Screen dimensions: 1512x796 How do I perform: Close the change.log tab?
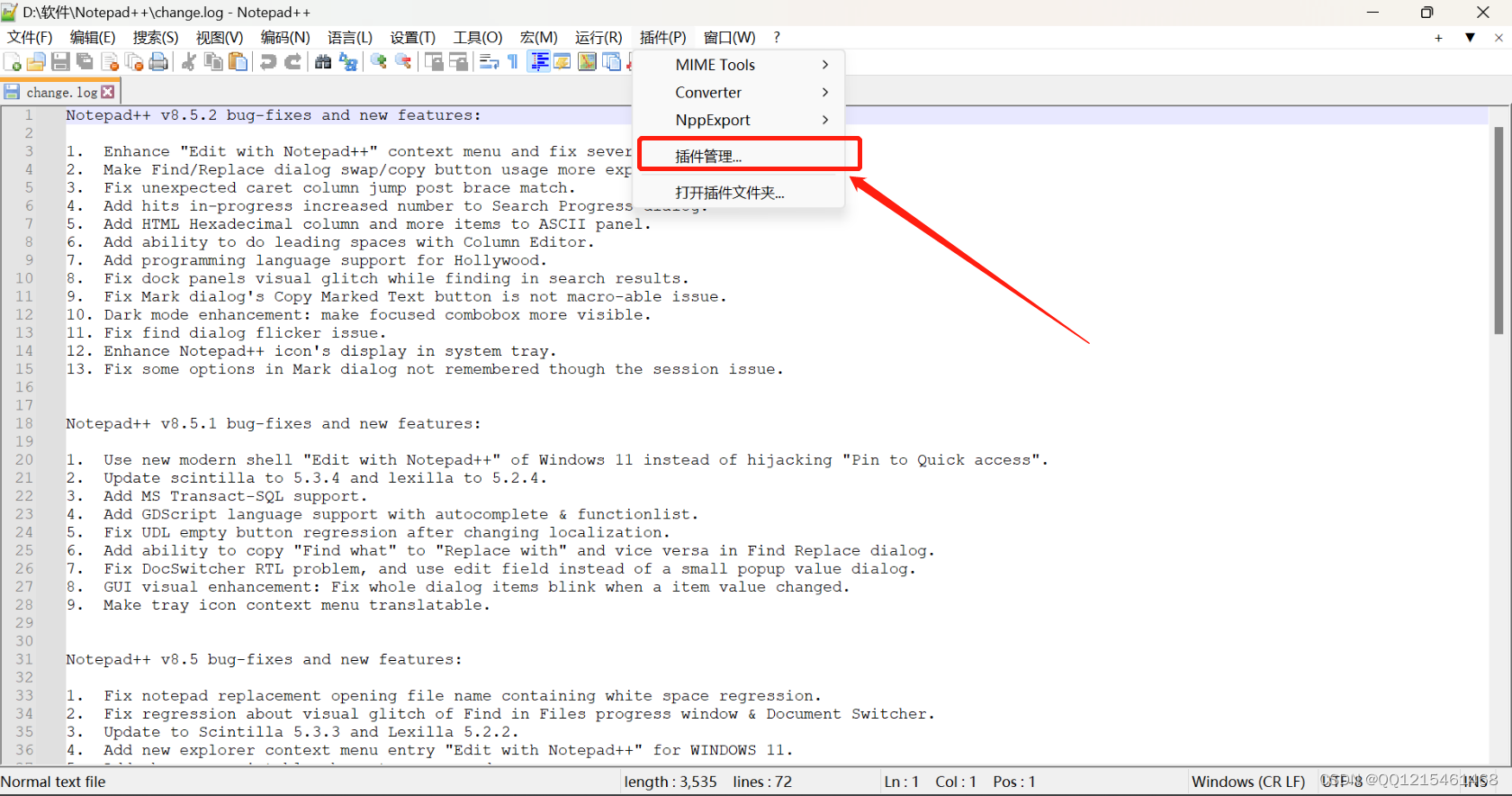click(x=108, y=92)
